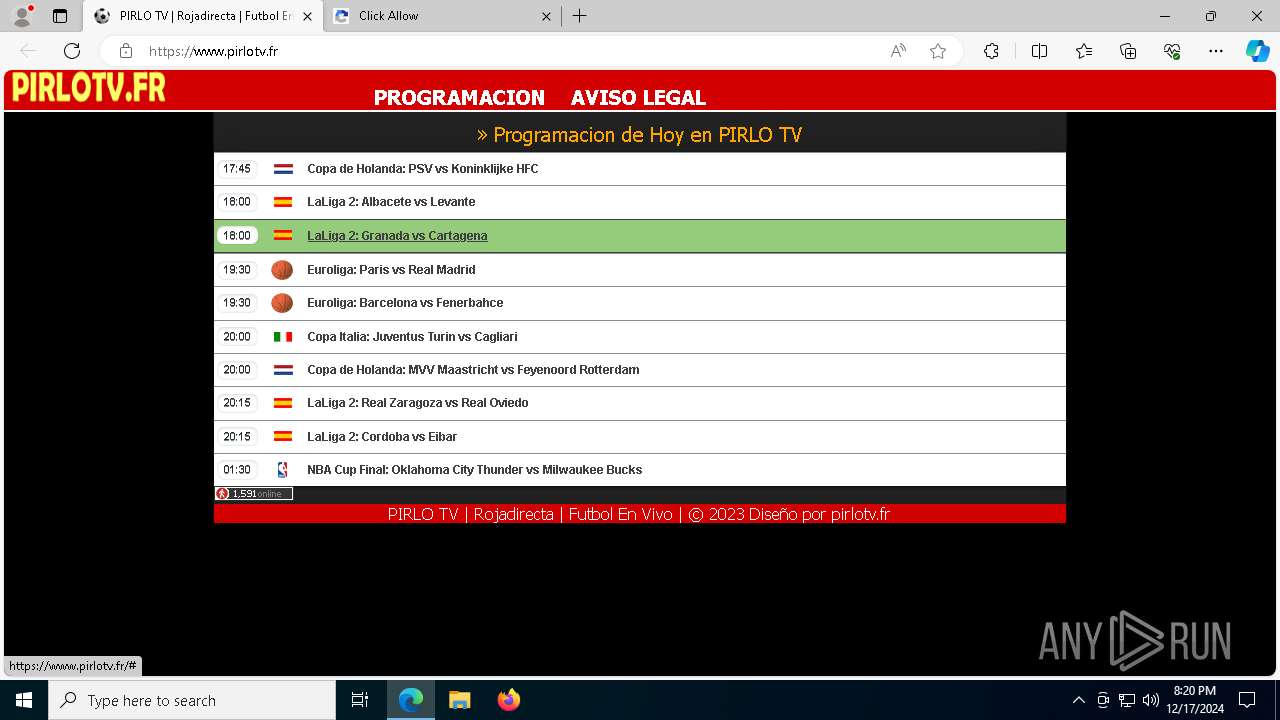Open File Explorer from the taskbar
Viewport: 1280px width, 720px height.
click(459, 700)
